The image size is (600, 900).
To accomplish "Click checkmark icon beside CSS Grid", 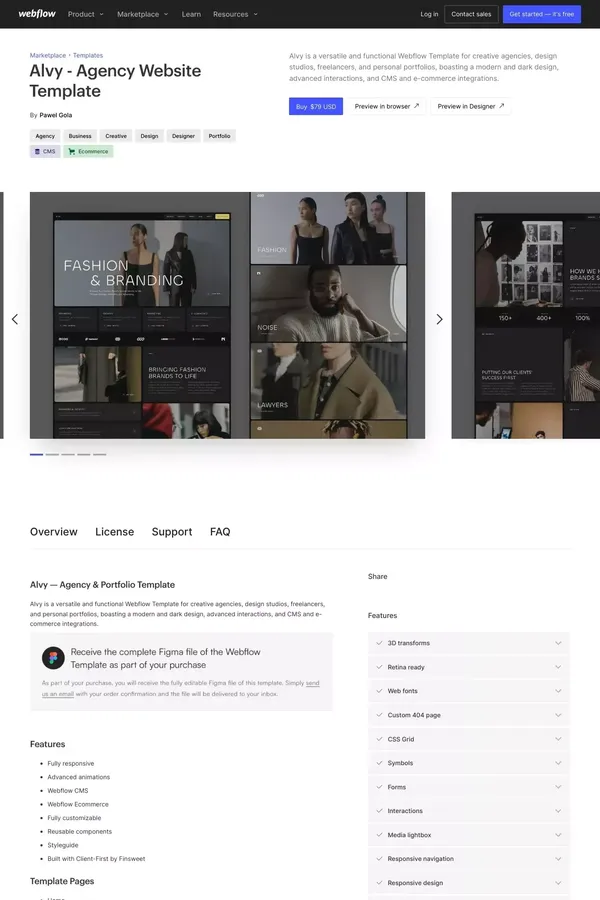I will tap(379, 739).
